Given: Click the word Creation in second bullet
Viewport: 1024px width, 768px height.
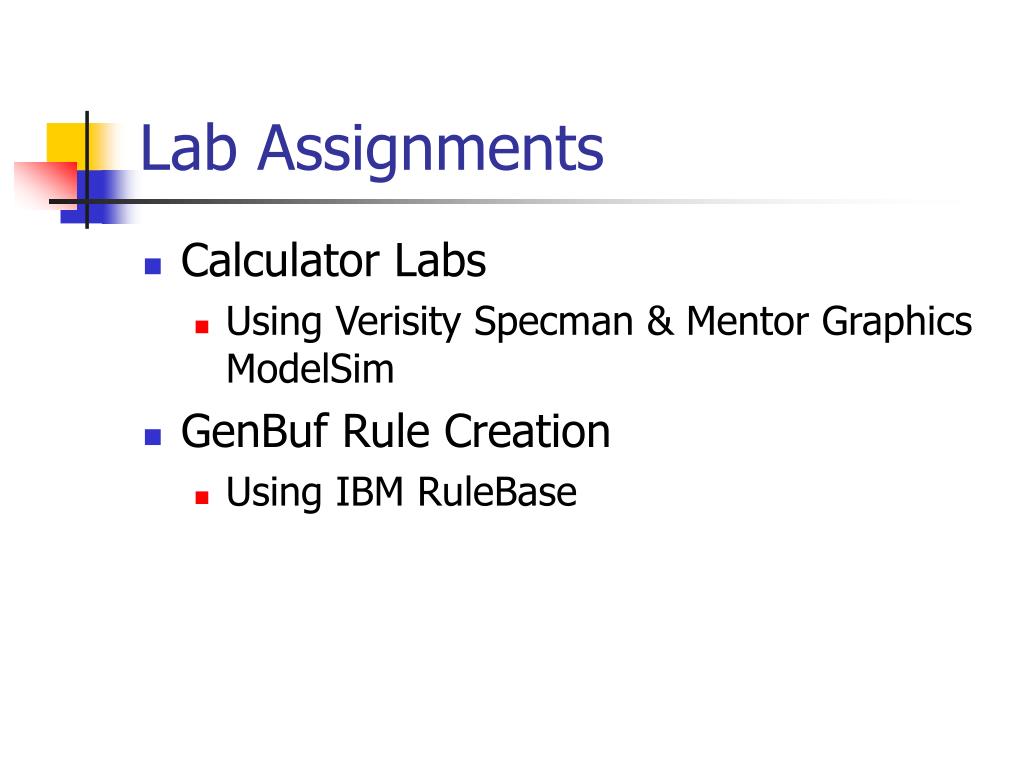Looking at the screenshot, I should pyautogui.click(x=528, y=432).
